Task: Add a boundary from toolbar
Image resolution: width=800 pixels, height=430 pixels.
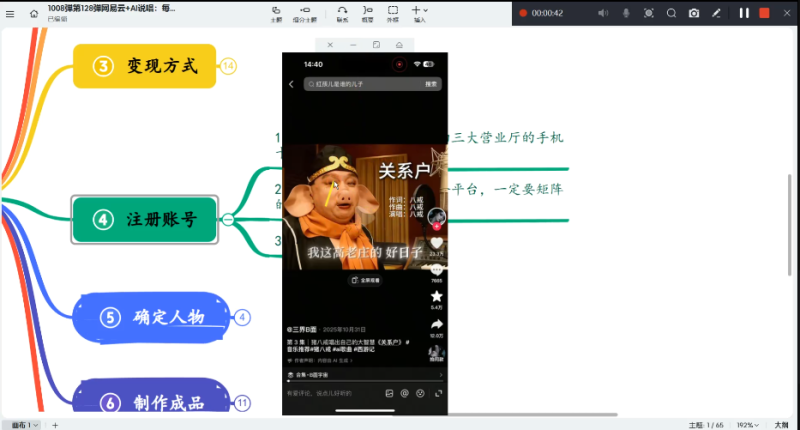Action: tap(393, 14)
